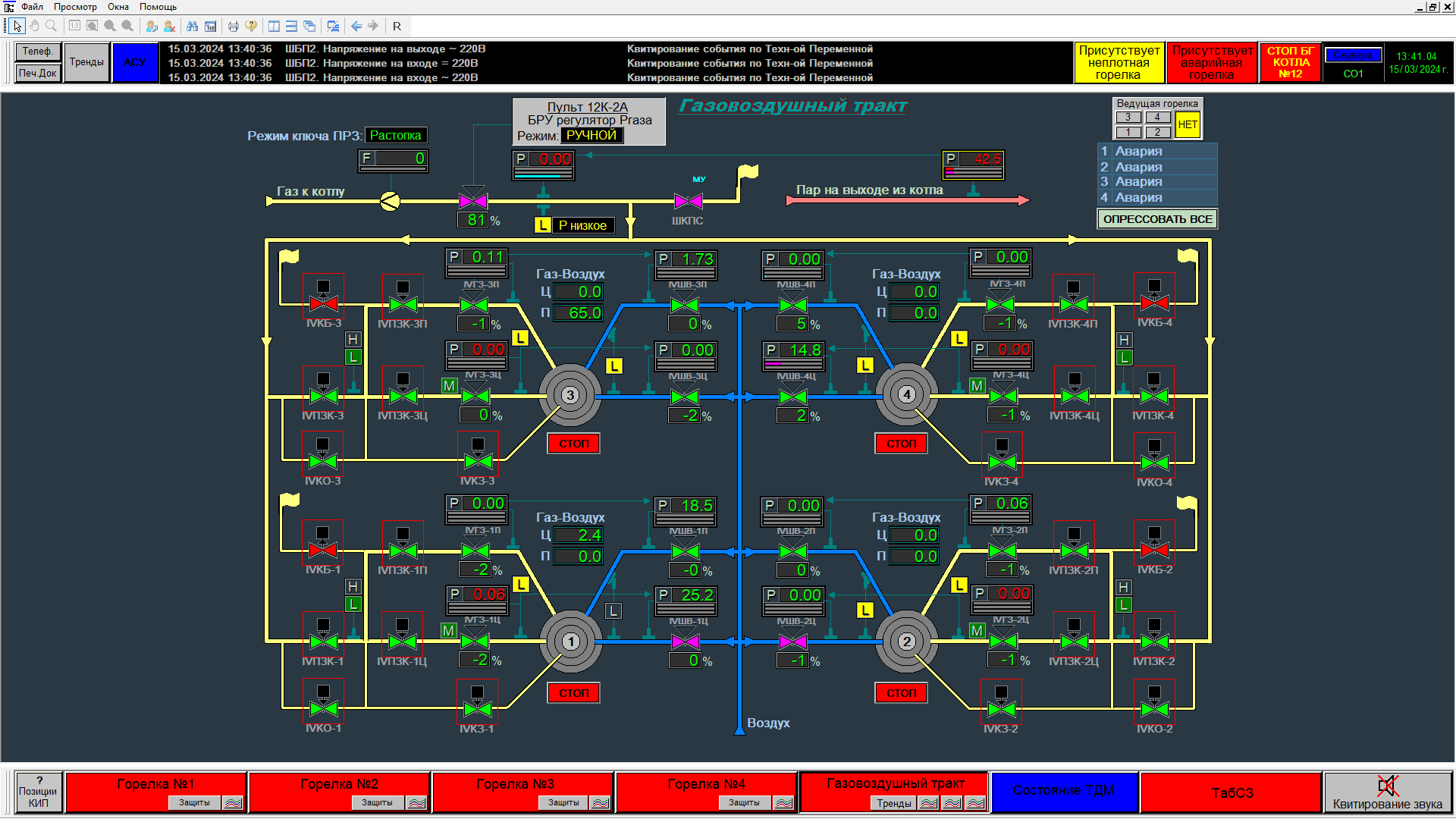Click the sound acknowledge Квитирование звука icon
Screen dimensions: 1456x819
[1387, 786]
